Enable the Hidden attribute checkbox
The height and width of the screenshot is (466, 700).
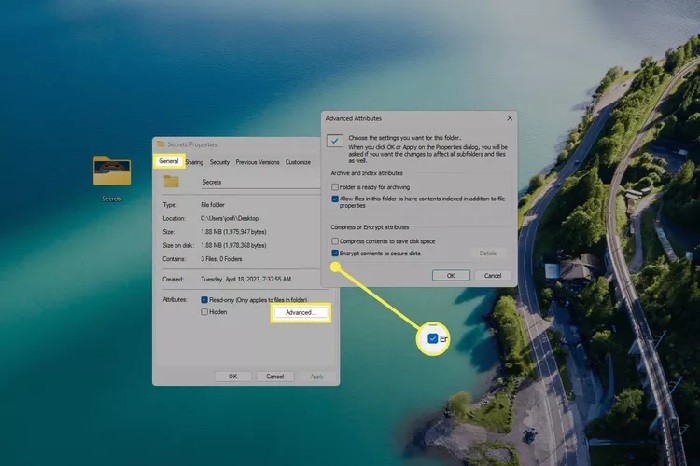coord(204,312)
